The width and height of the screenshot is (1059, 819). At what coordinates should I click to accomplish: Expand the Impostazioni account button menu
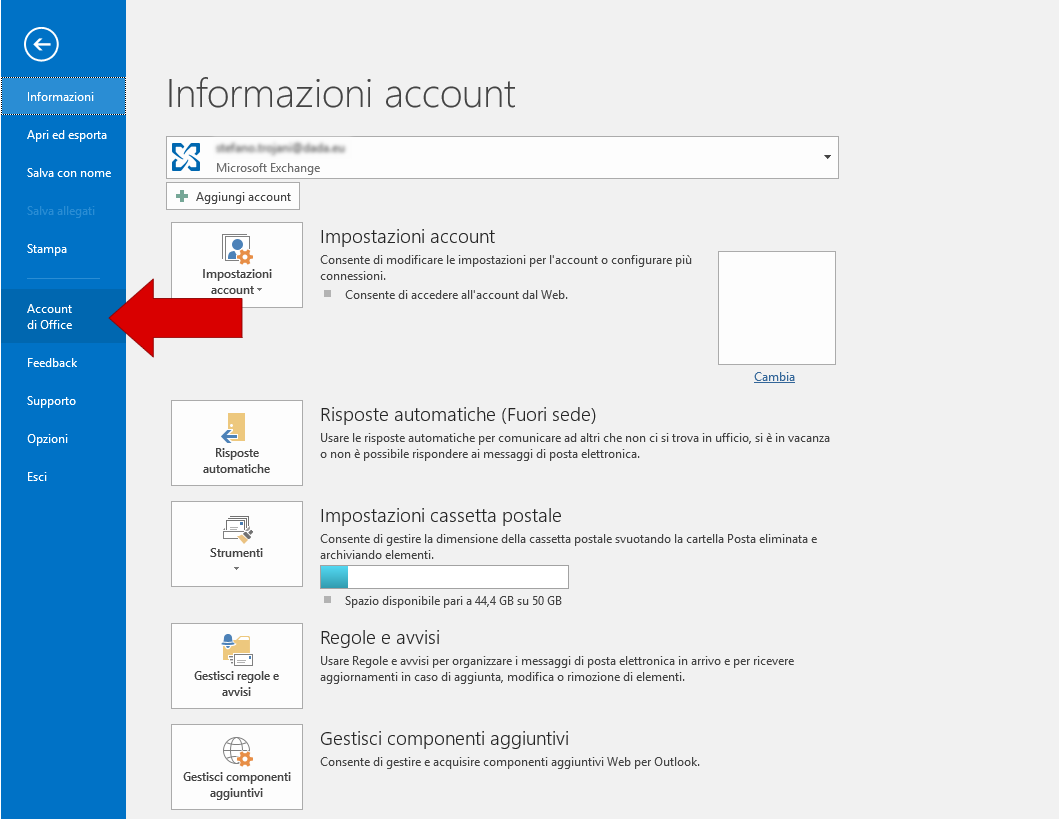(260, 290)
